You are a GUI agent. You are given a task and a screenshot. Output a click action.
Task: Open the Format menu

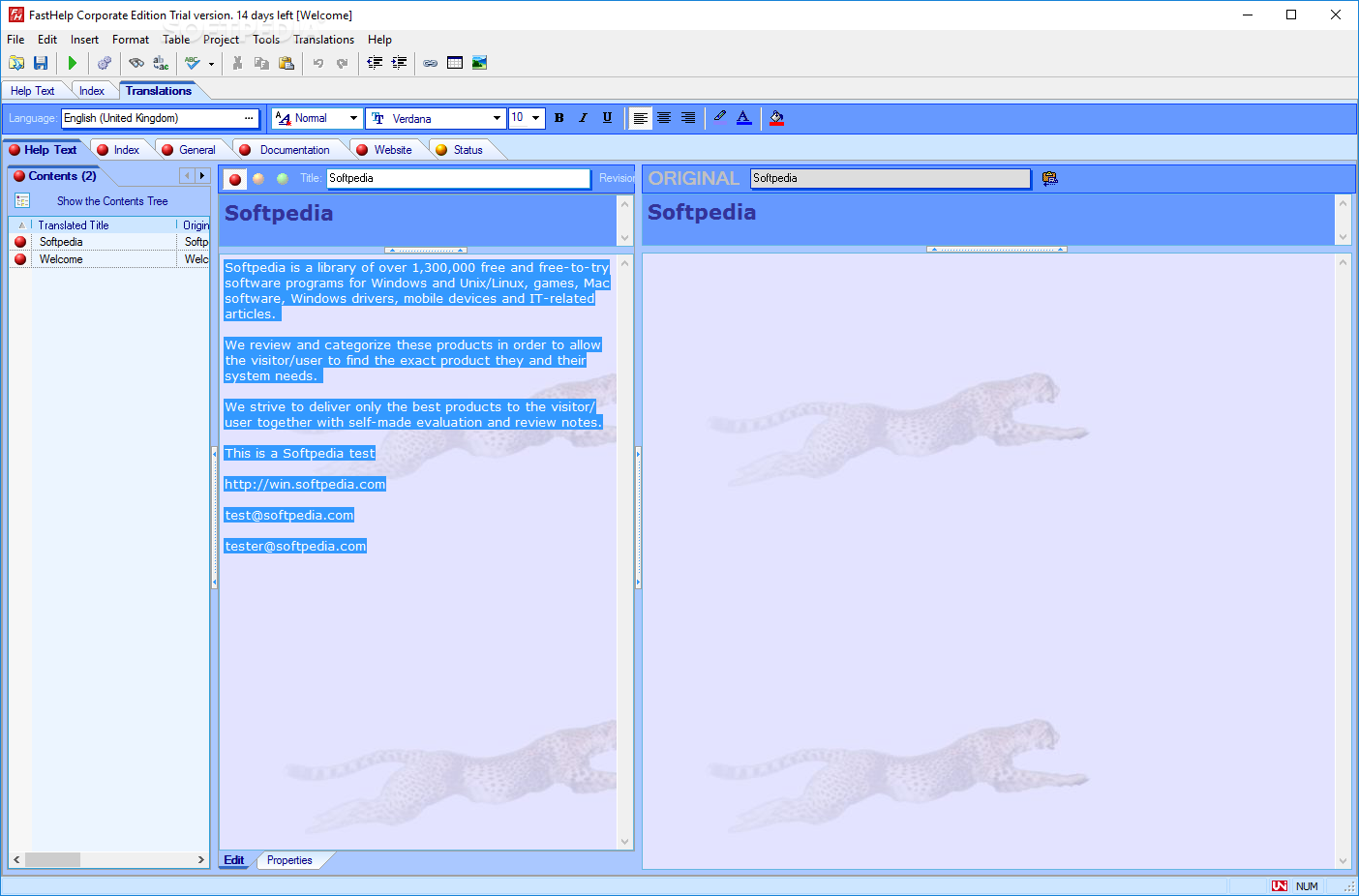click(131, 40)
